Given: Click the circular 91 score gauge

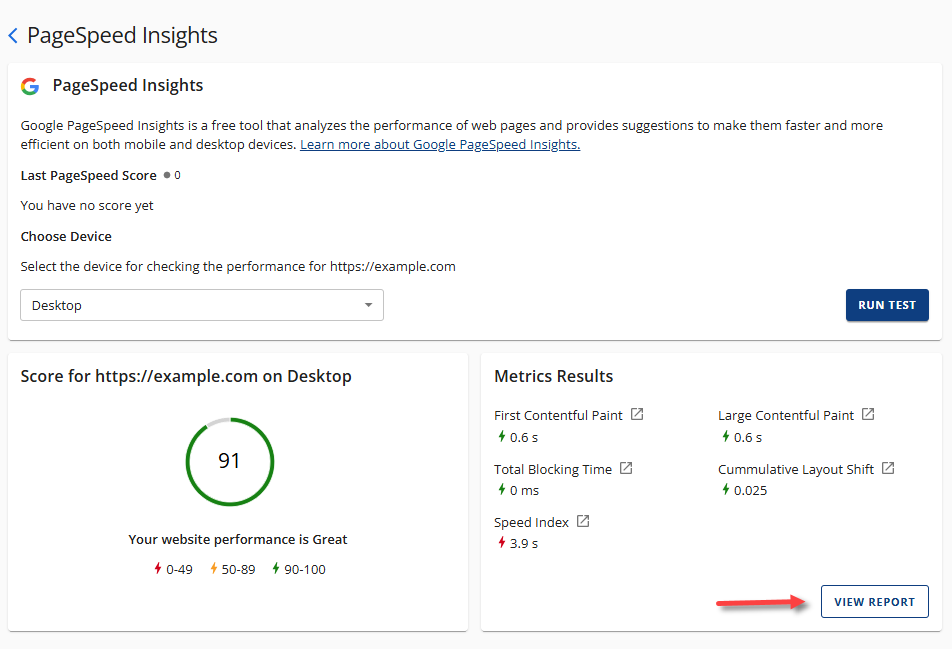Looking at the screenshot, I should point(230,461).
